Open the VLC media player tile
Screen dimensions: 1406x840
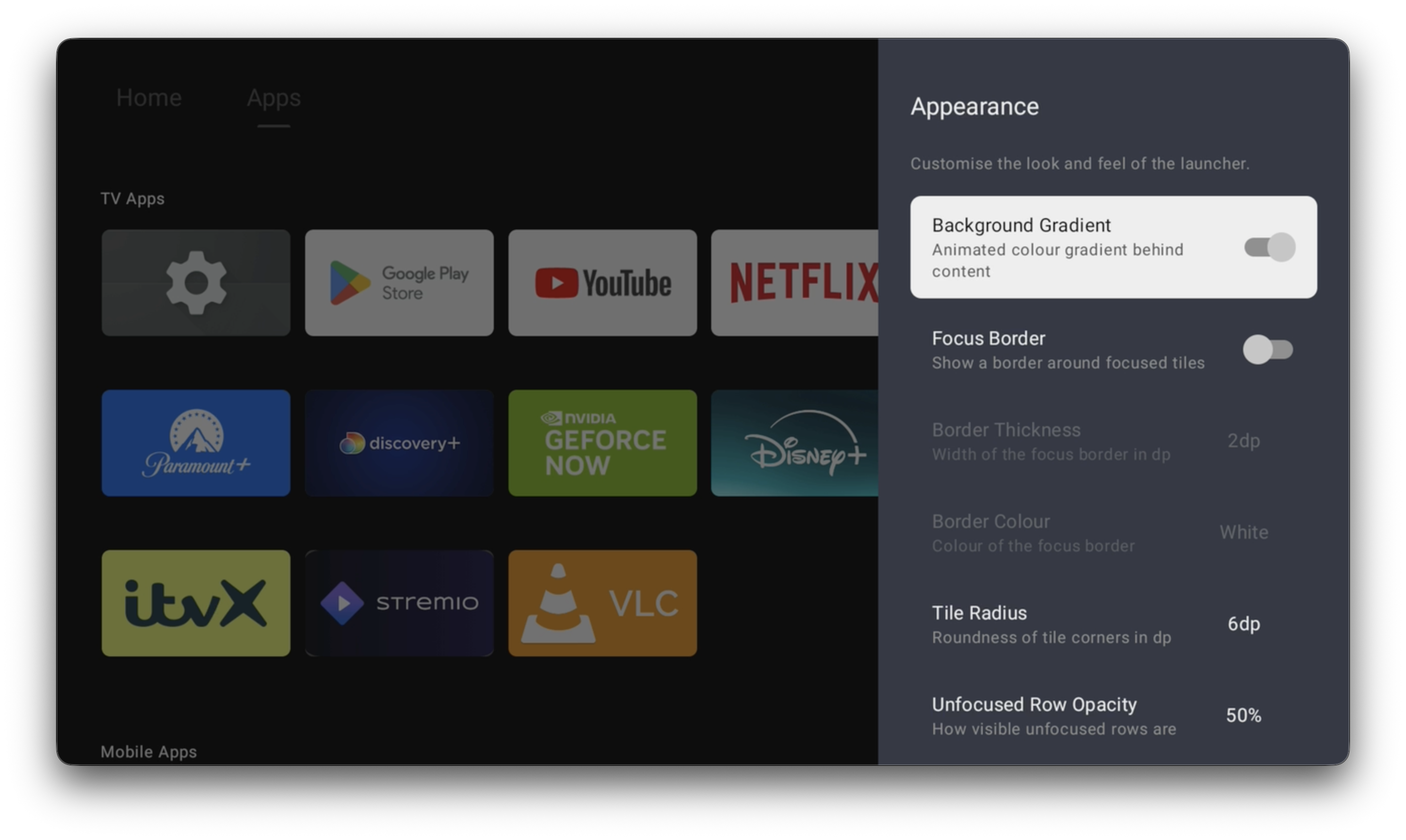602,603
